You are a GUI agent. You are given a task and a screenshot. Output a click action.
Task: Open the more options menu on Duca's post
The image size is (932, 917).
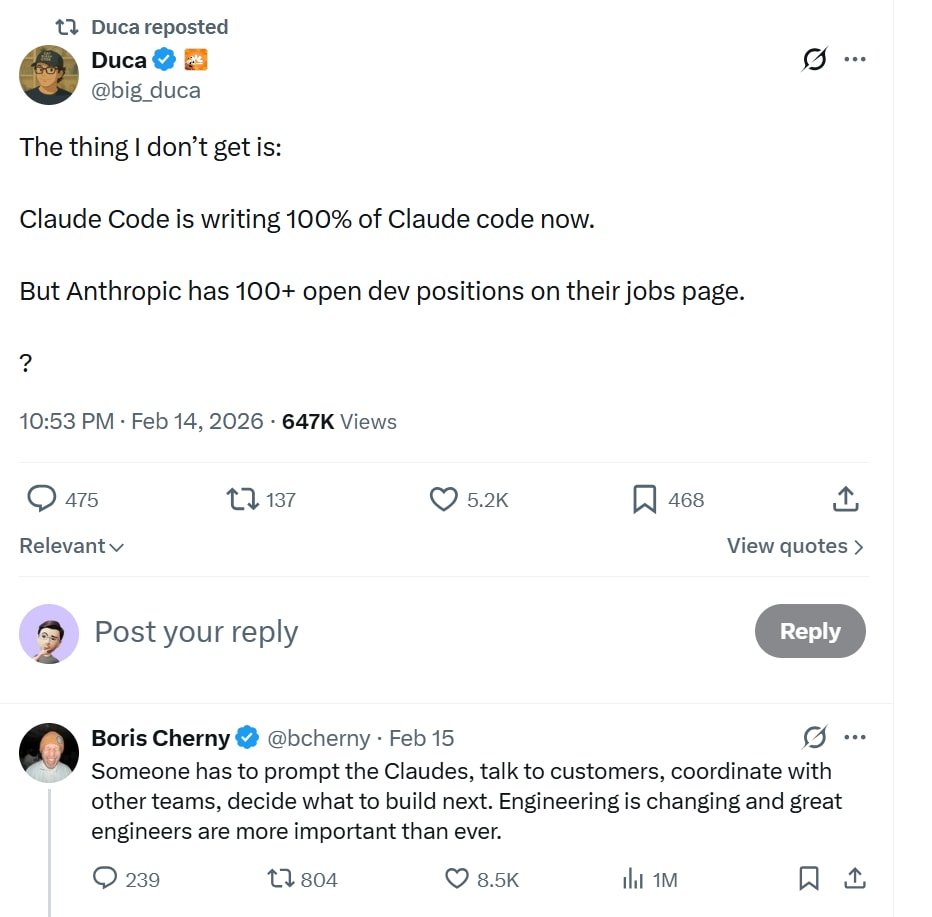point(855,59)
